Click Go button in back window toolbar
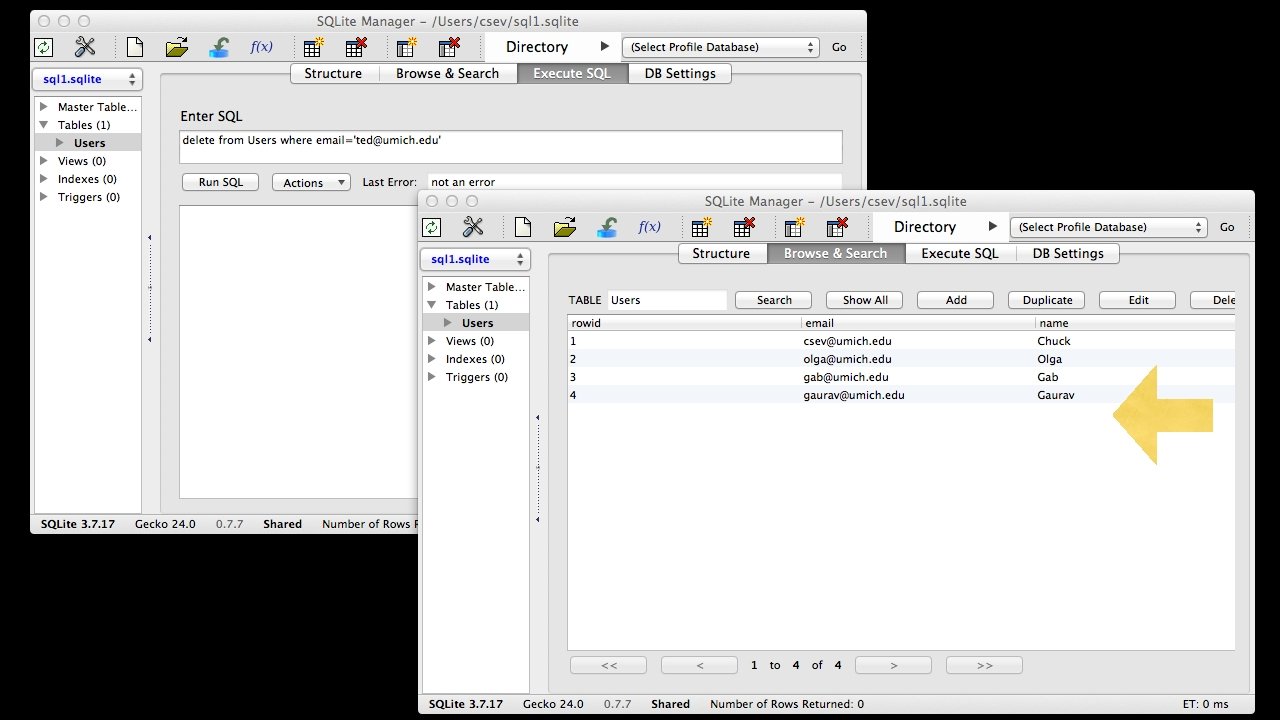This screenshot has height=720, width=1280. point(839,47)
